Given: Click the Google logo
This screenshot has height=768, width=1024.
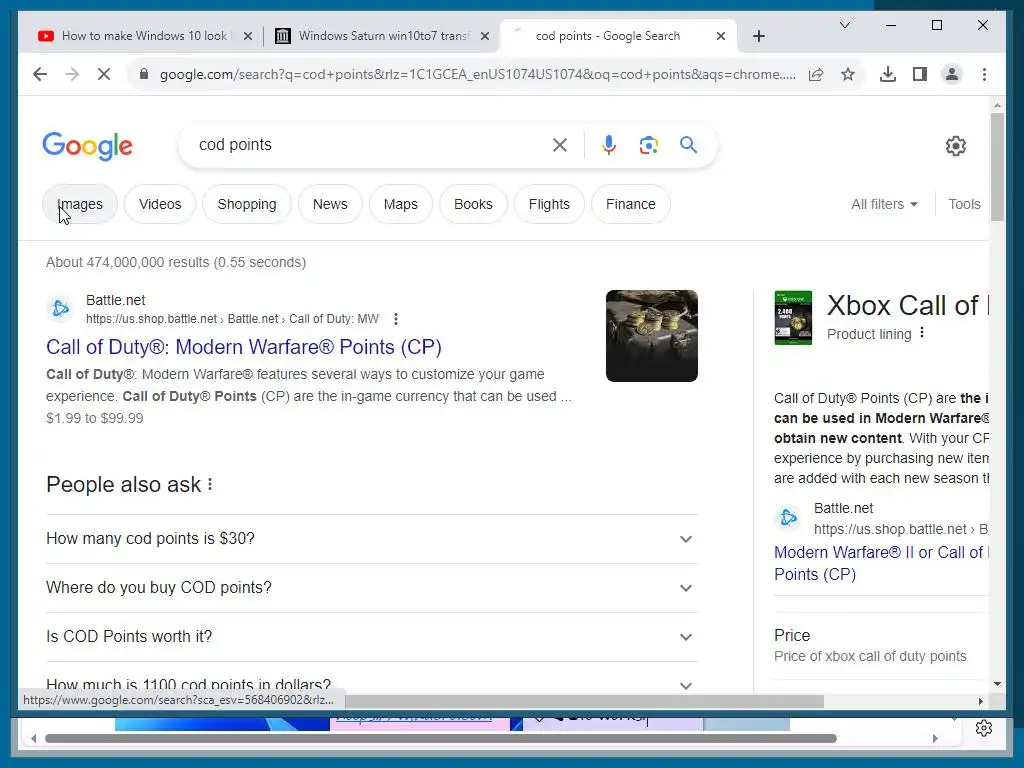Looking at the screenshot, I should pyautogui.click(x=88, y=146).
